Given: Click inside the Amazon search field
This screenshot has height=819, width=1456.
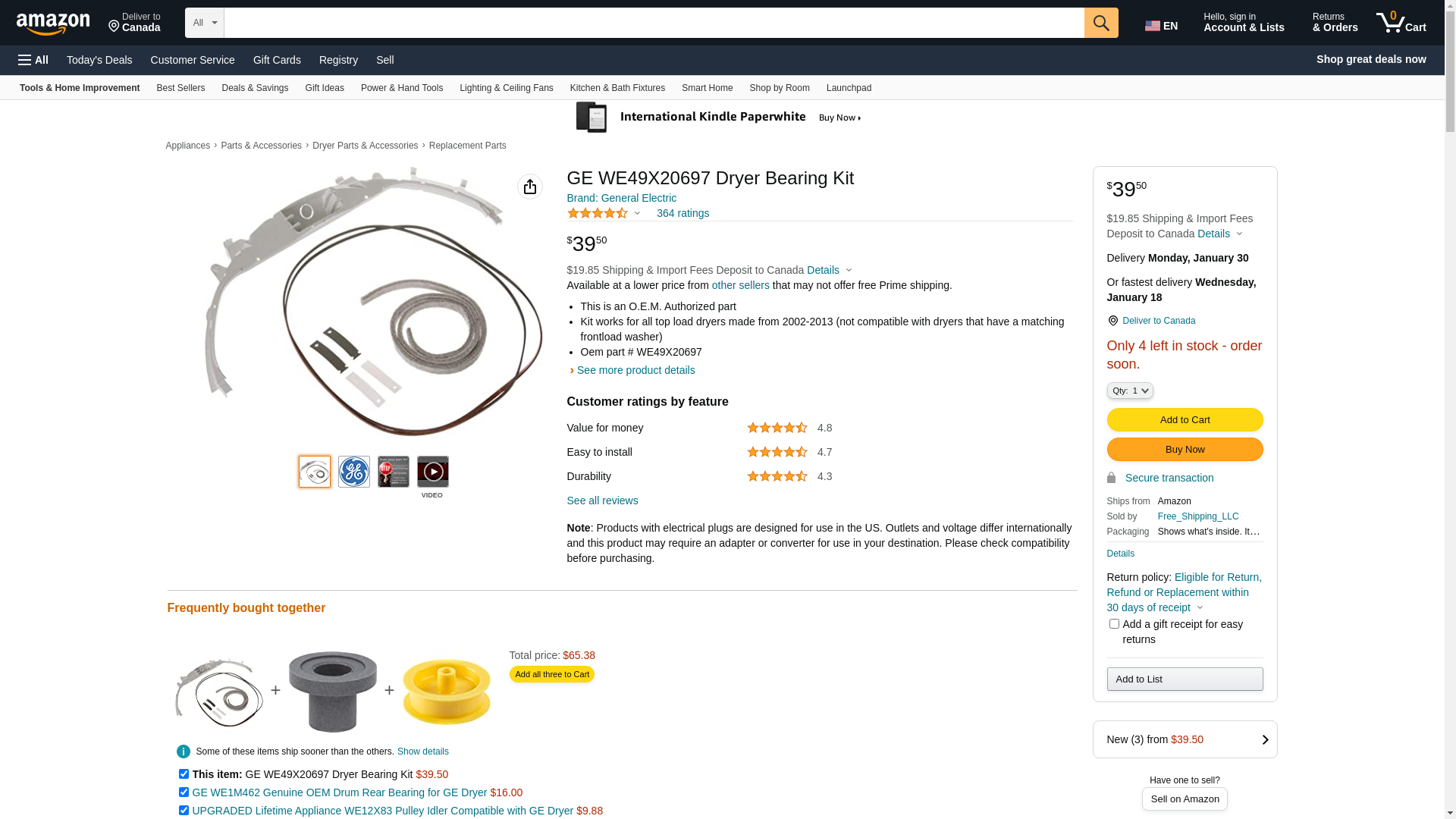Looking at the screenshot, I should pos(654,23).
